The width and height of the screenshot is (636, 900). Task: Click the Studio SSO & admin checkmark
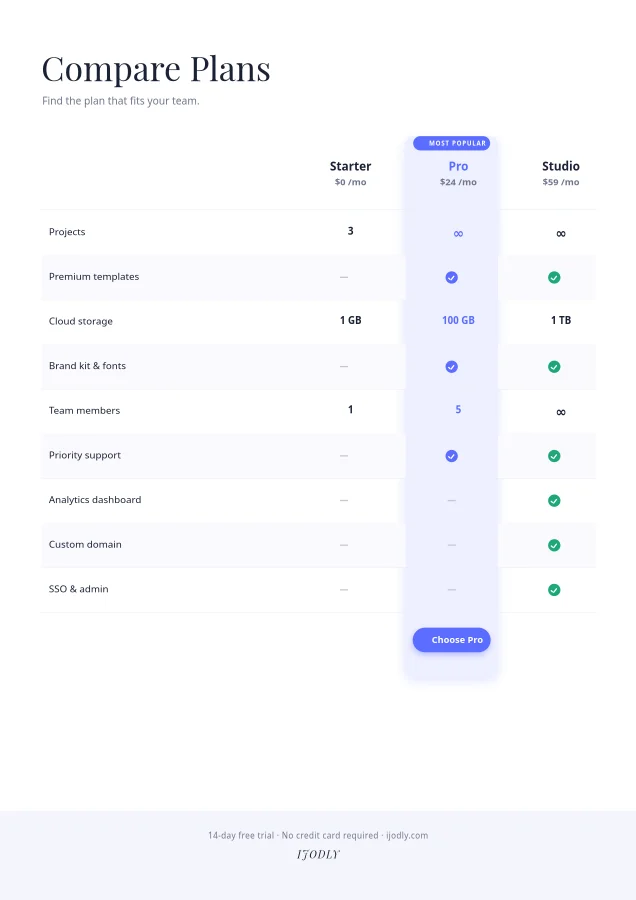click(554, 590)
